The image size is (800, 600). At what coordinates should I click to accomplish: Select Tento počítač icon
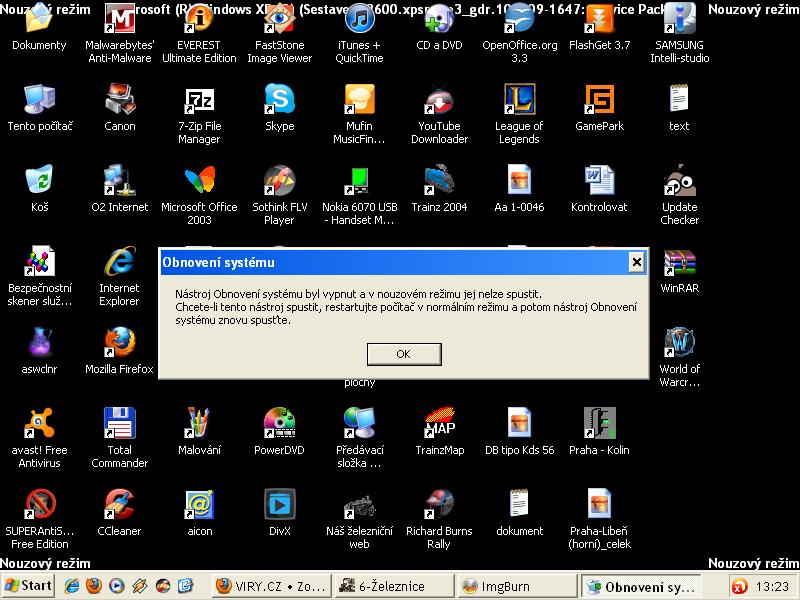39,99
